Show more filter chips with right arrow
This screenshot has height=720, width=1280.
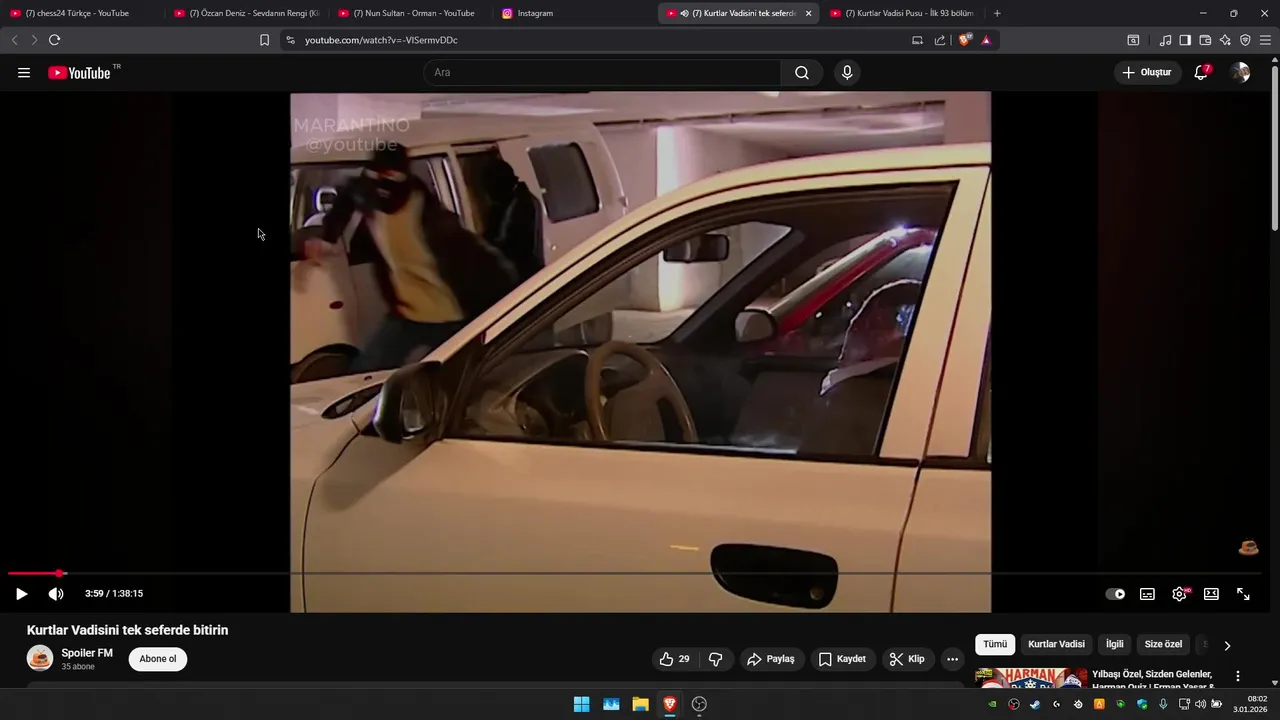(1227, 645)
